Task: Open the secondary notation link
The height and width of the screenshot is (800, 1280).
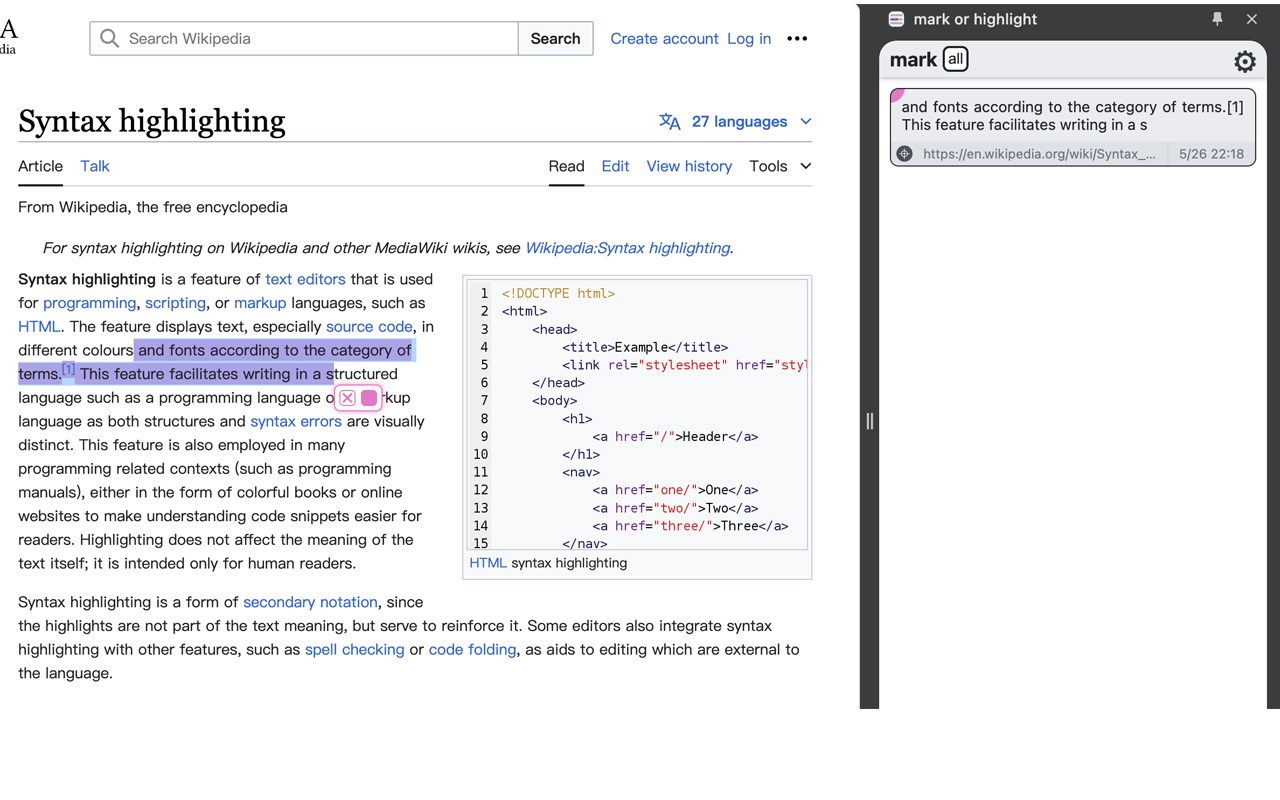Action: pyautogui.click(x=310, y=602)
